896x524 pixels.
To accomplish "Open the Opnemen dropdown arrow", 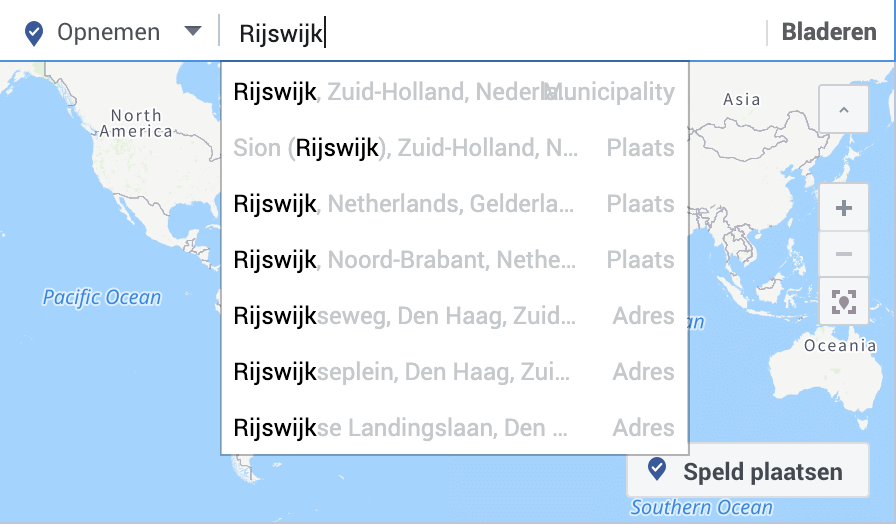I will tap(193, 32).
